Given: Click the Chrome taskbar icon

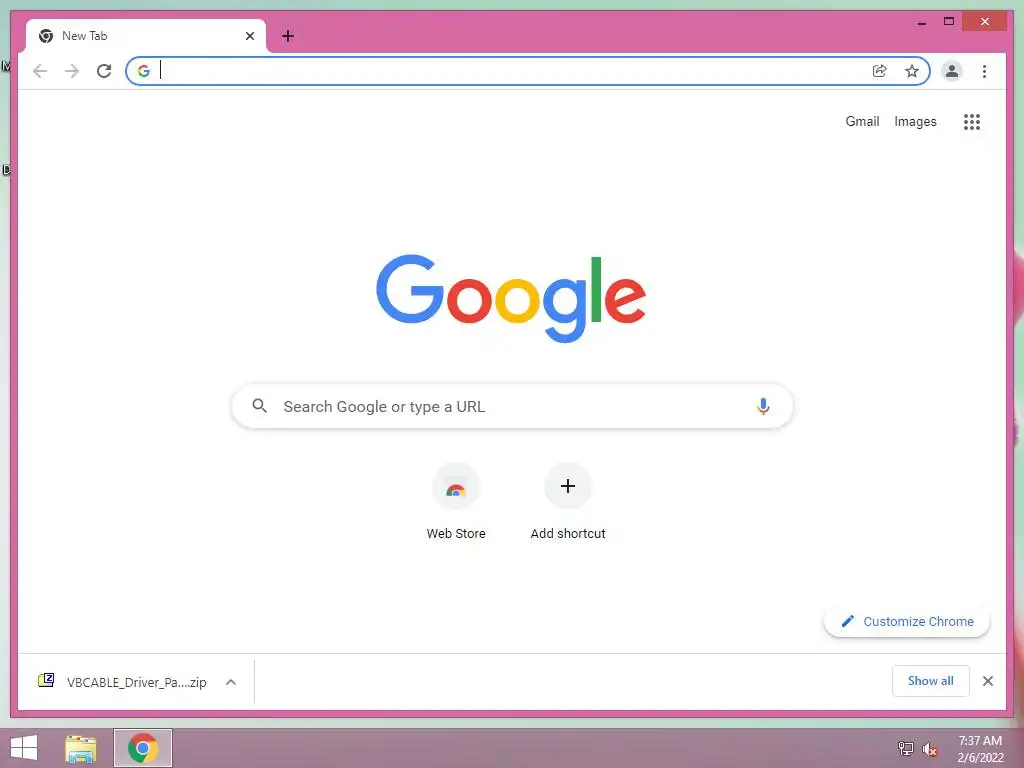Looking at the screenshot, I should 143,748.
